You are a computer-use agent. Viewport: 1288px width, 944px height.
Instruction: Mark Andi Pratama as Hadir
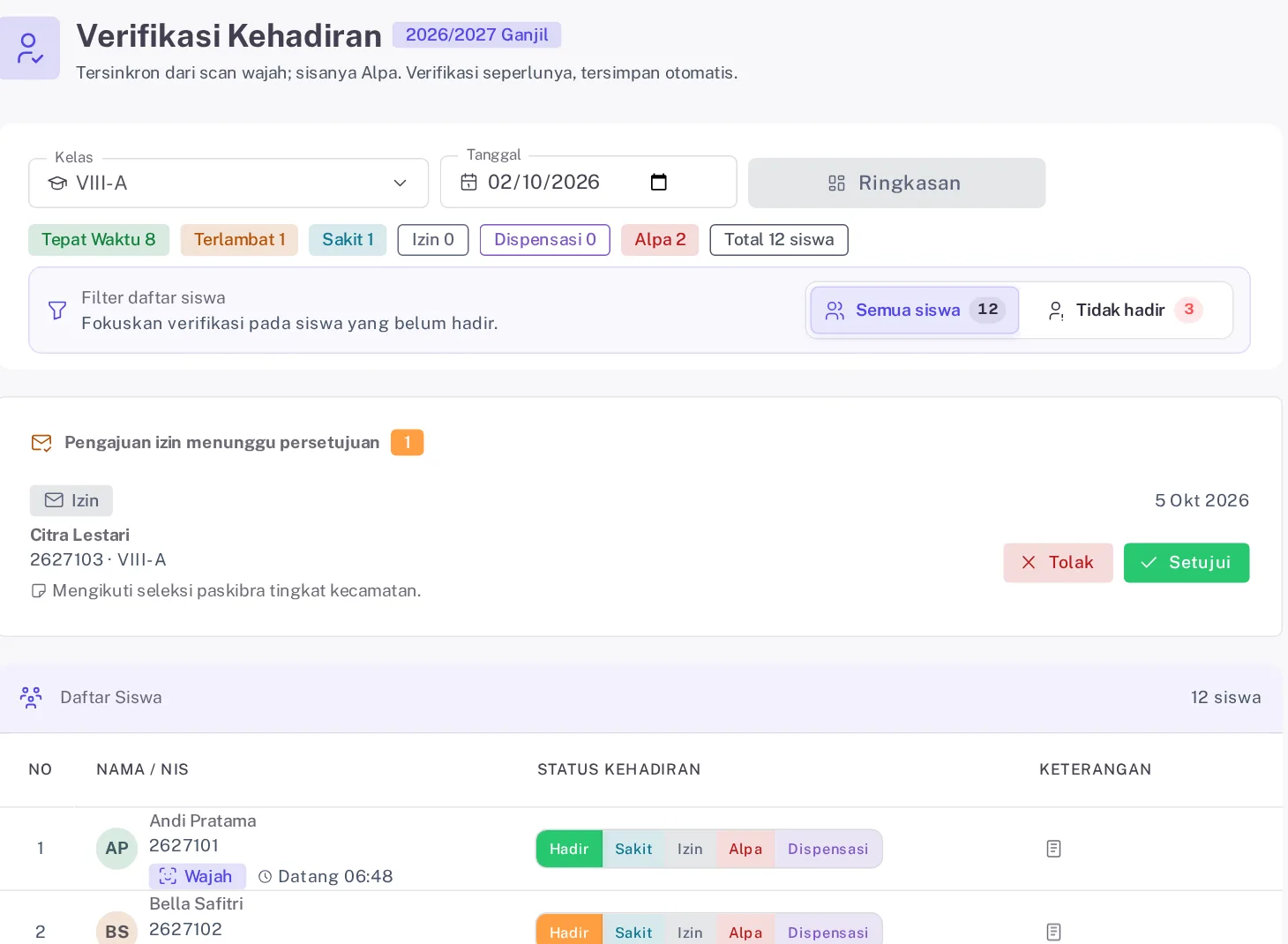pyautogui.click(x=569, y=849)
